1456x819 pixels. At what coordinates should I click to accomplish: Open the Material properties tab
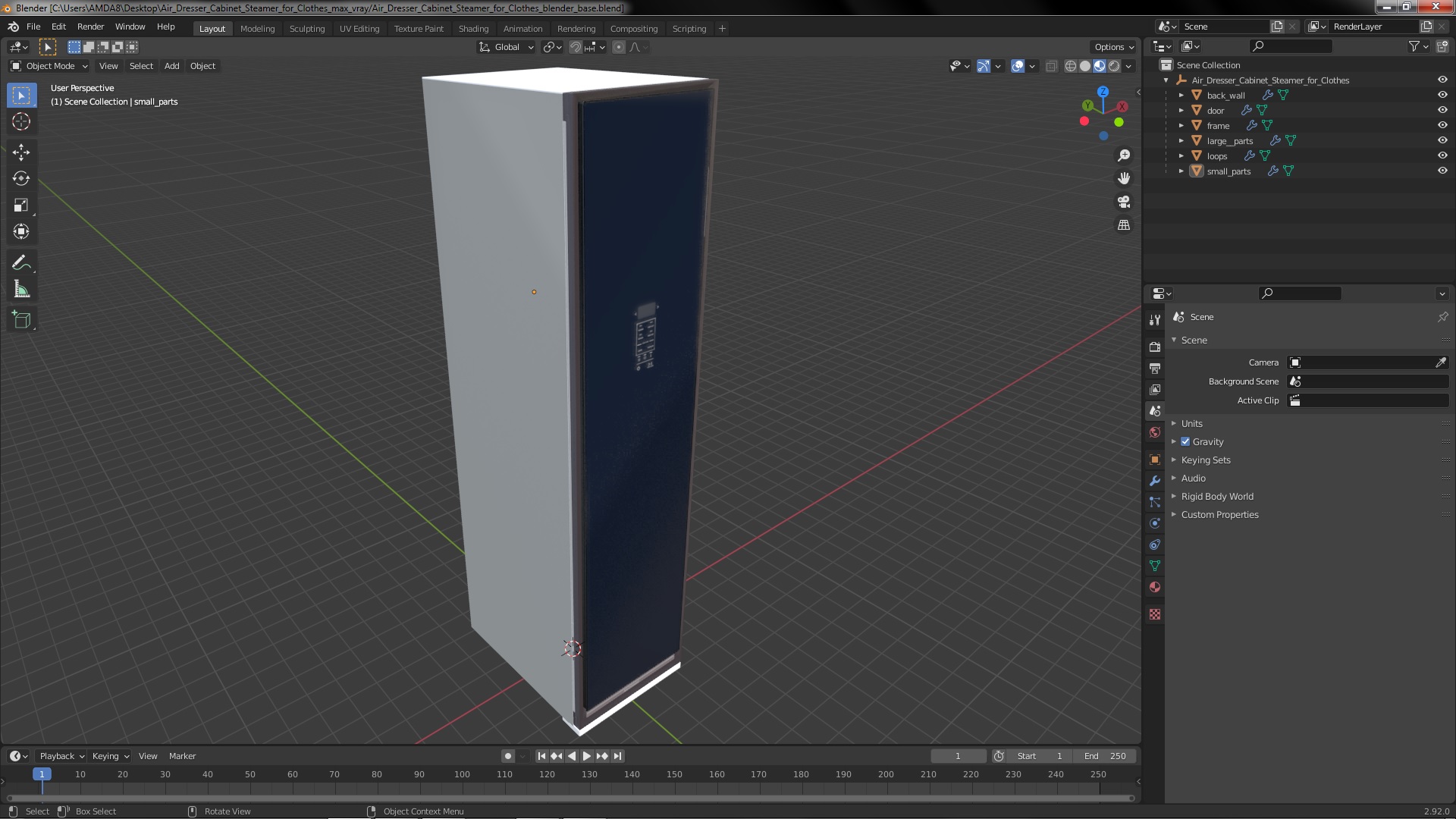click(1155, 587)
